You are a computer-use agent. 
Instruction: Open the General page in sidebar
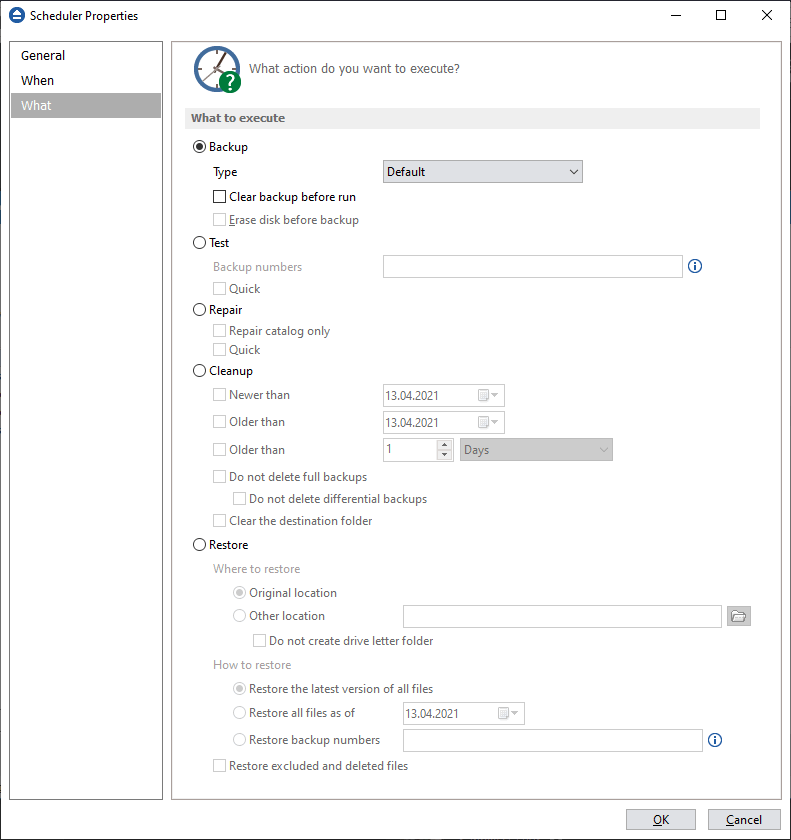click(x=86, y=56)
